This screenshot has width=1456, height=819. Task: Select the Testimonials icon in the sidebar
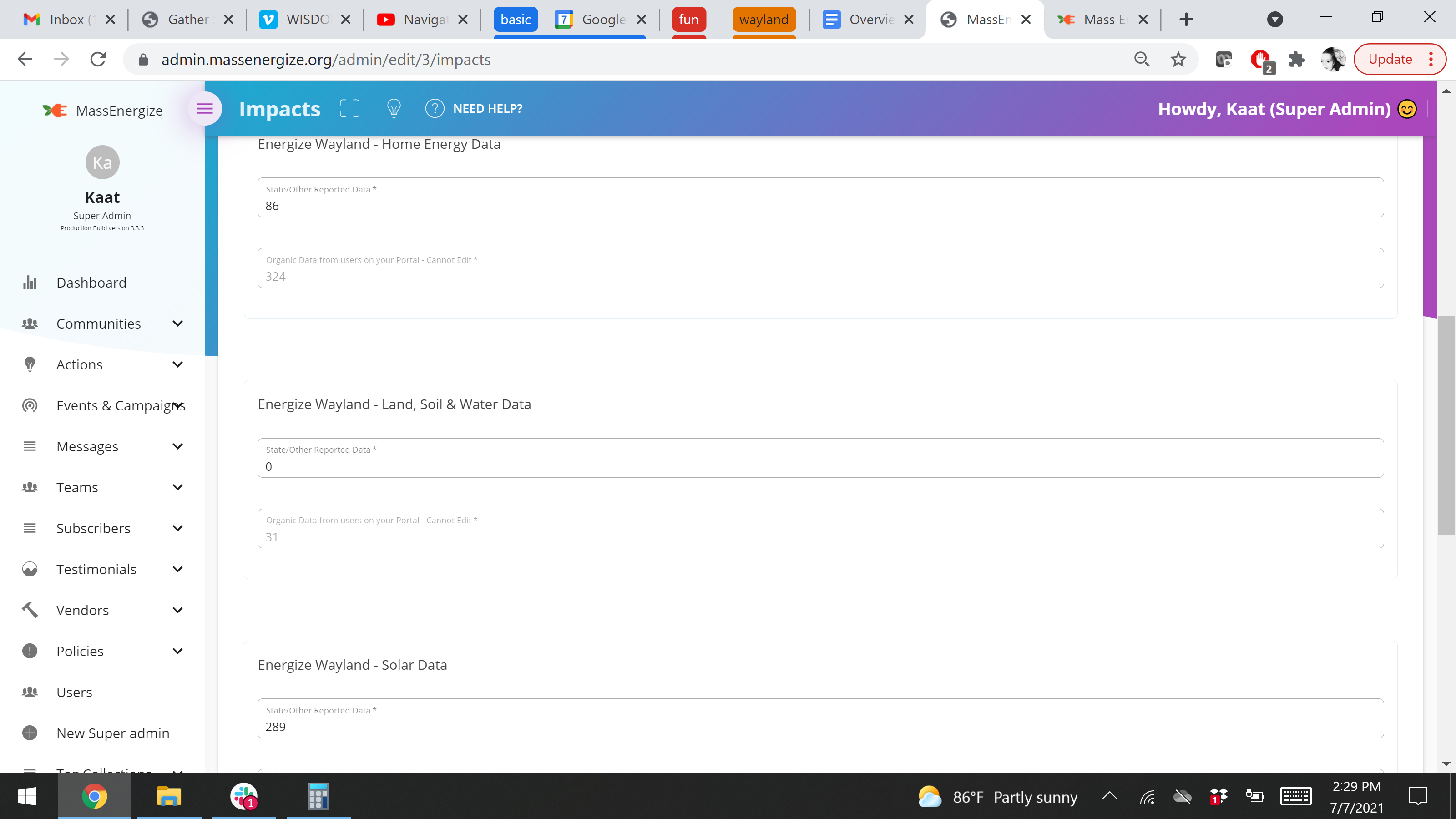pos(30,569)
